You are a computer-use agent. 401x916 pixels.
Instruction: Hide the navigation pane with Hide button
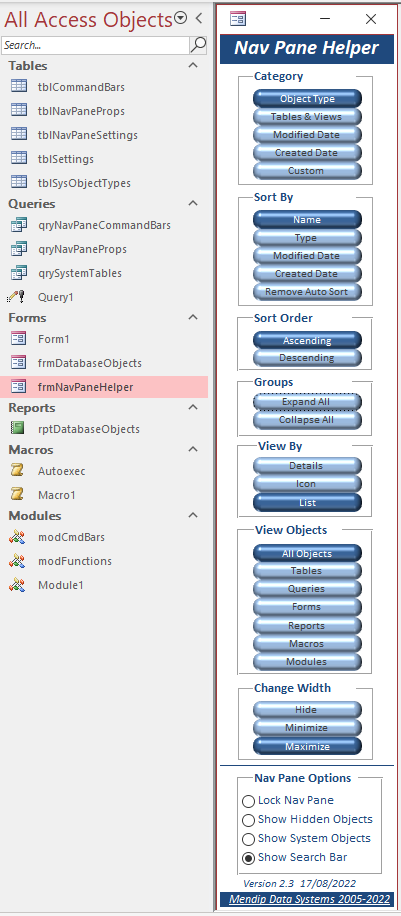307,710
